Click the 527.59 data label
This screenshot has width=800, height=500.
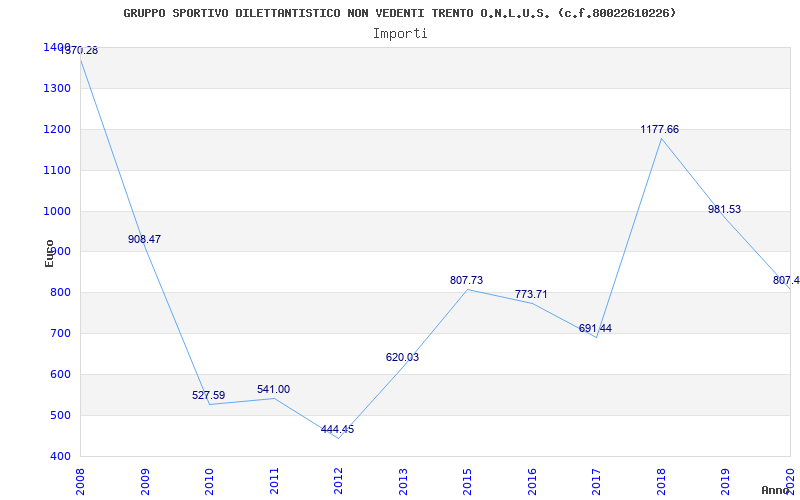(208, 395)
